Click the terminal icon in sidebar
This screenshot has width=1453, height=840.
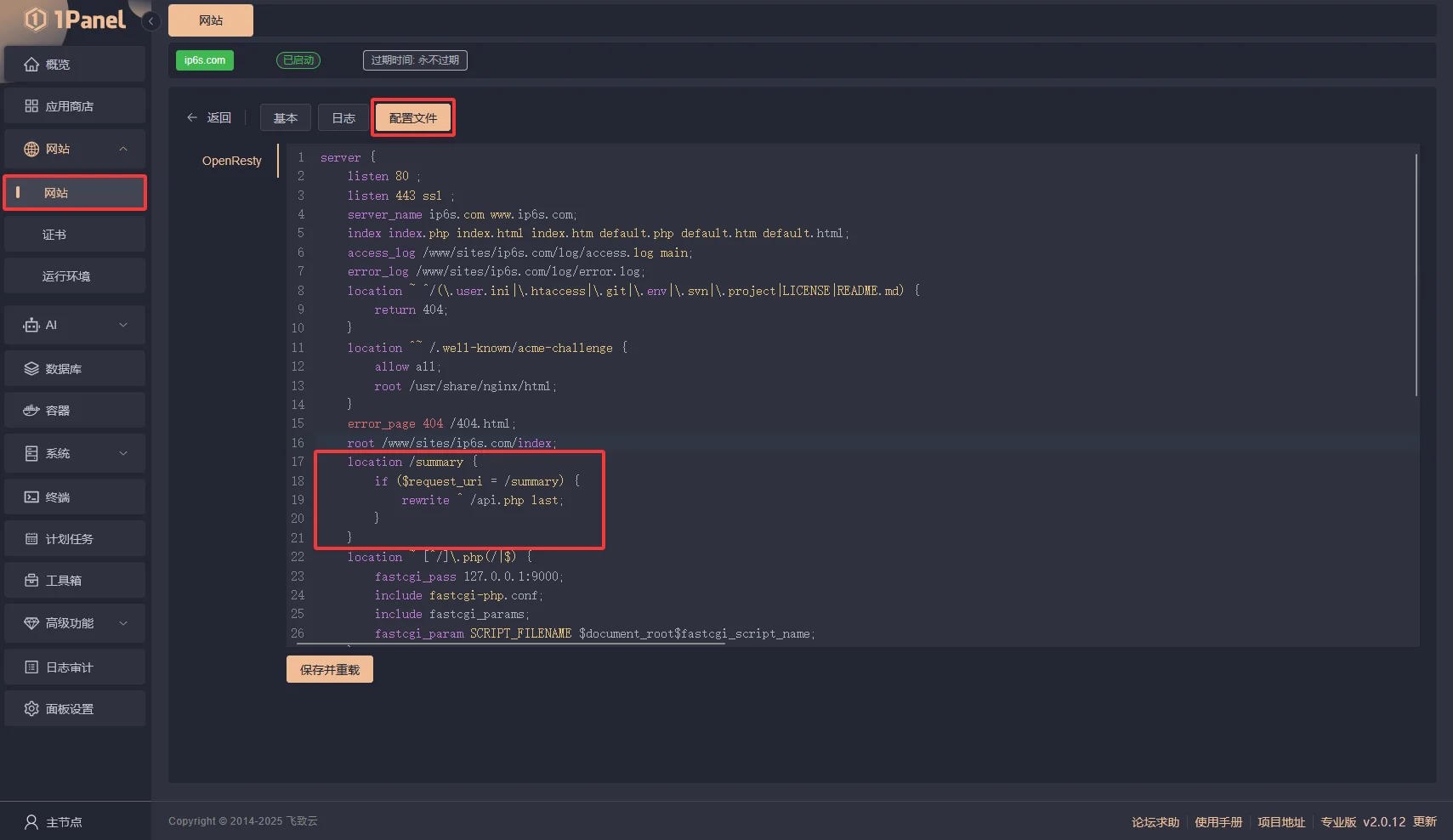(x=31, y=497)
